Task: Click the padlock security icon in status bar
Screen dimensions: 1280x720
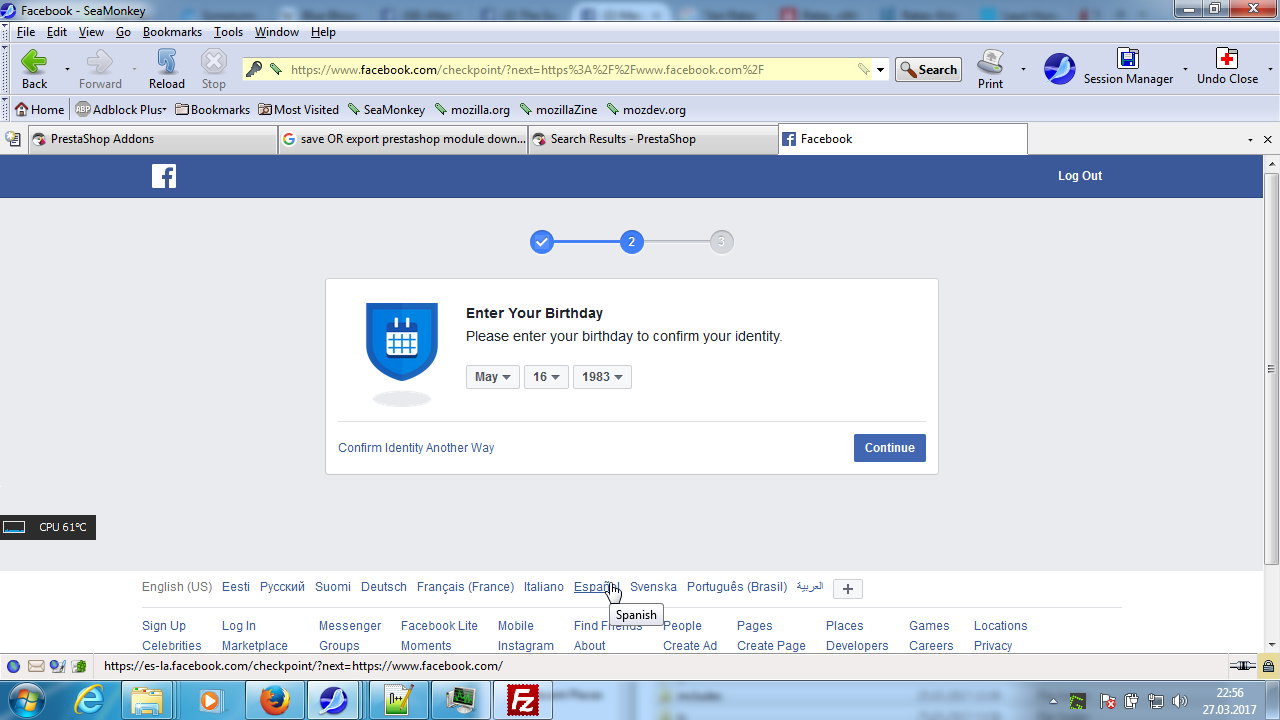Action: pyautogui.click(x=1268, y=666)
